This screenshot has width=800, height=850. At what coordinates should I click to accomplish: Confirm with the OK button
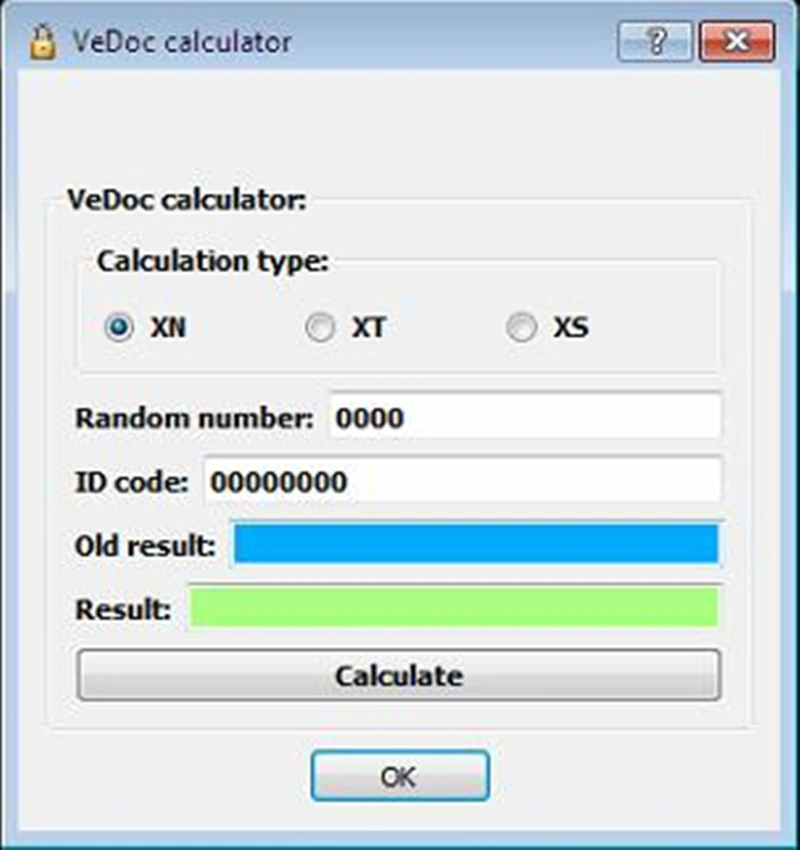point(399,776)
